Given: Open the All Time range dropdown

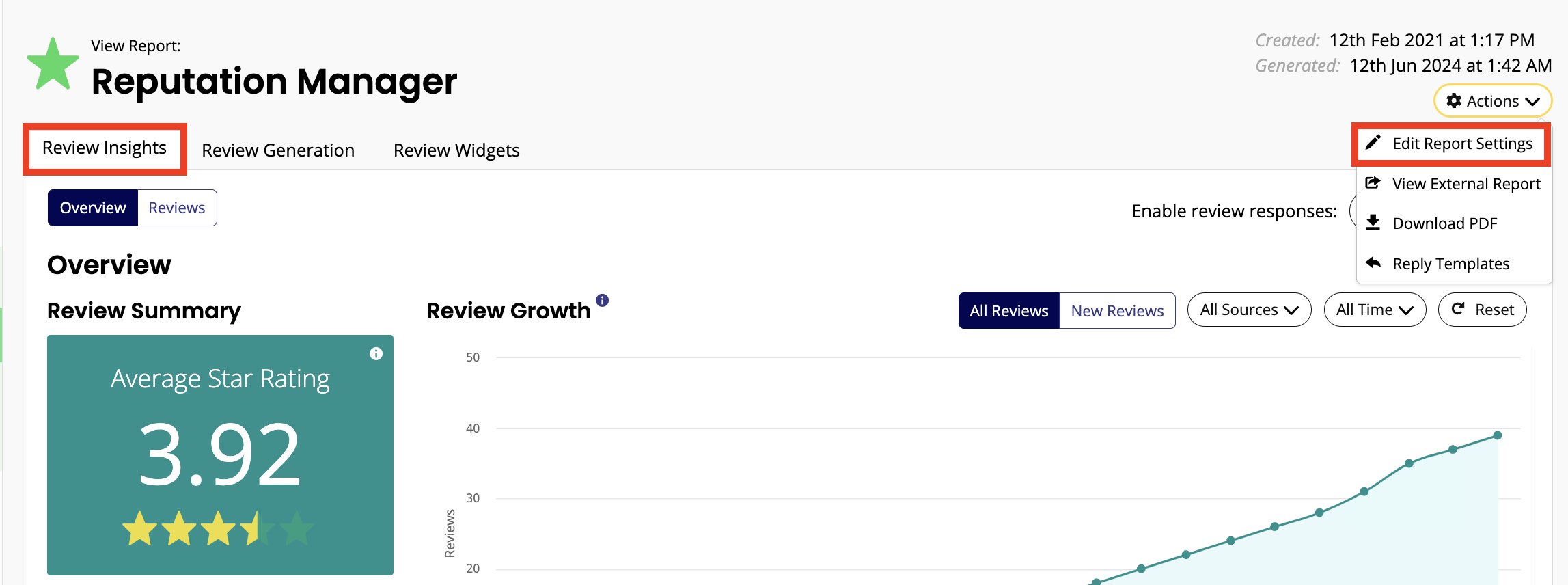Looking at the screenshot, I should (1375, 310).
